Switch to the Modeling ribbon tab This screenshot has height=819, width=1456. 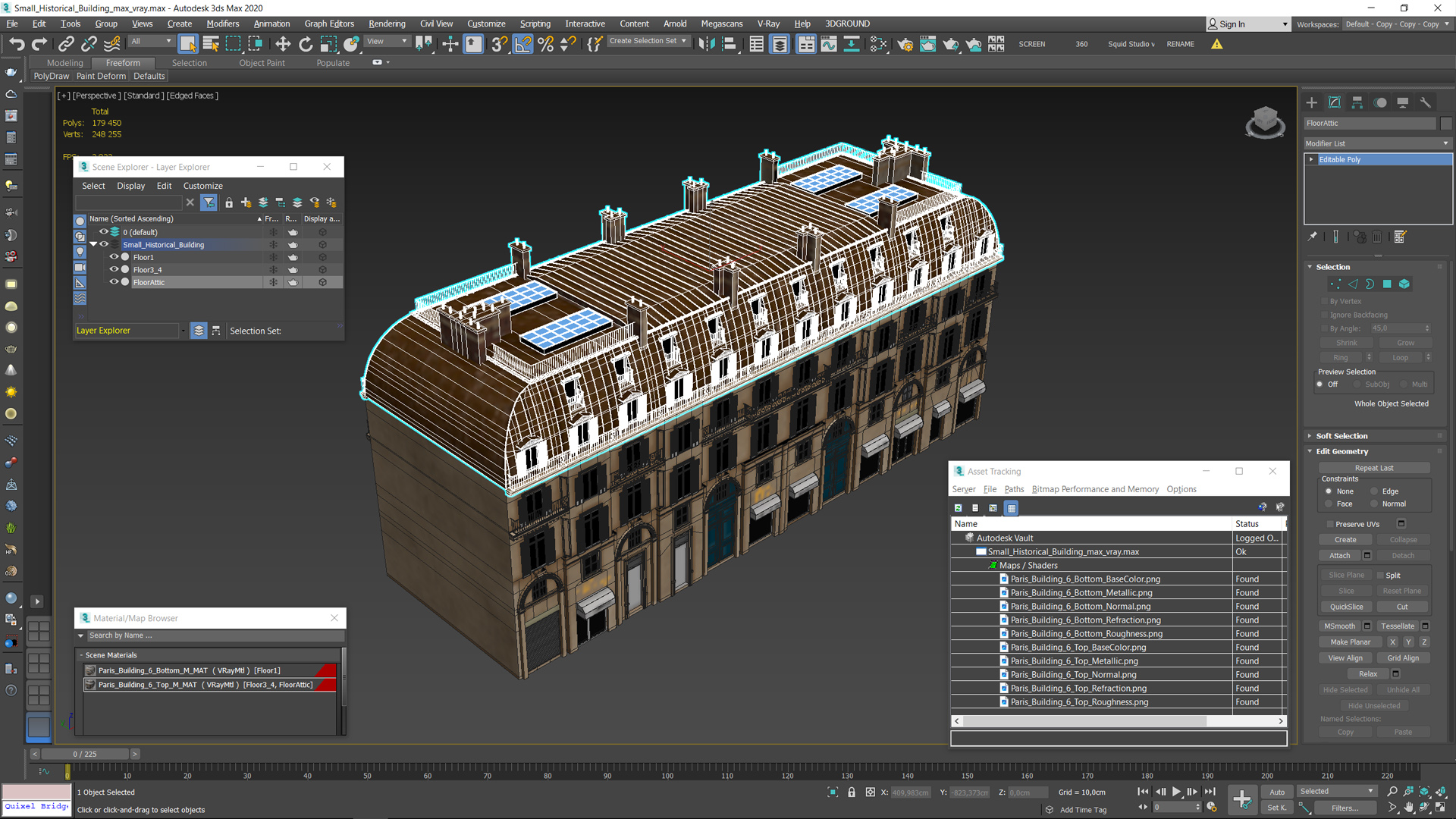[x=65, y=63]
